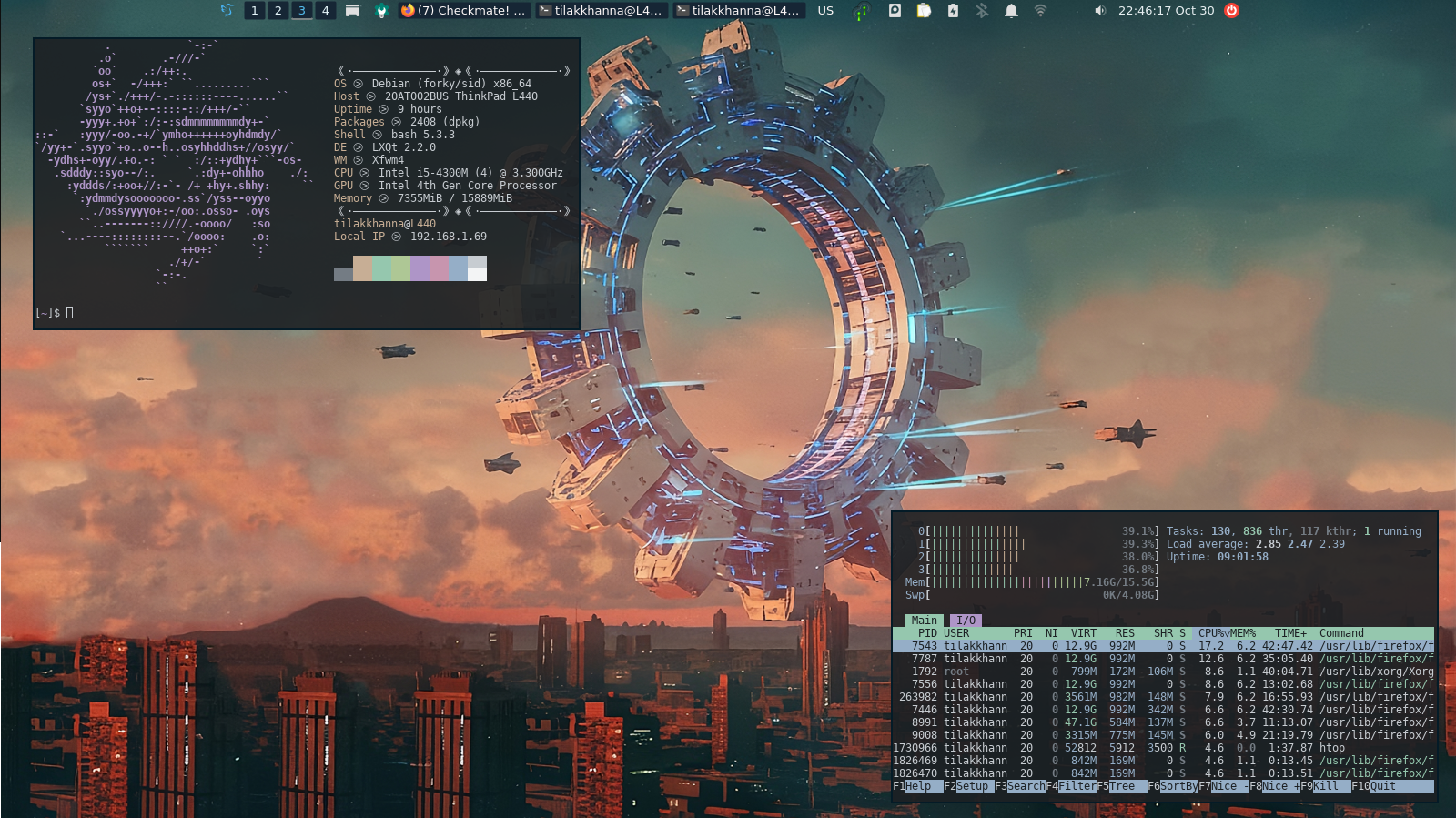Click F8 Nice + in htop footer
Screen dimensions: 1456x818
(x=1275, y=786)
